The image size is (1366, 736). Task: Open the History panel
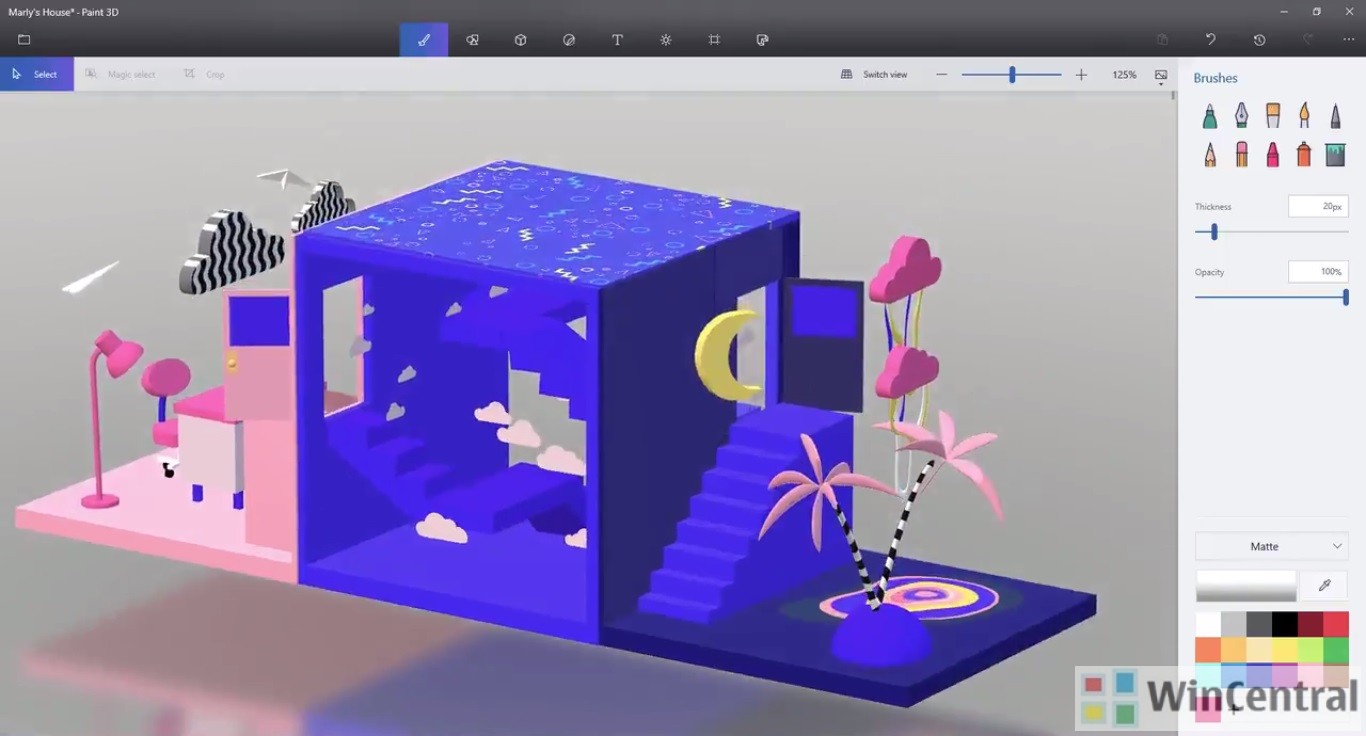point(1259,40)
